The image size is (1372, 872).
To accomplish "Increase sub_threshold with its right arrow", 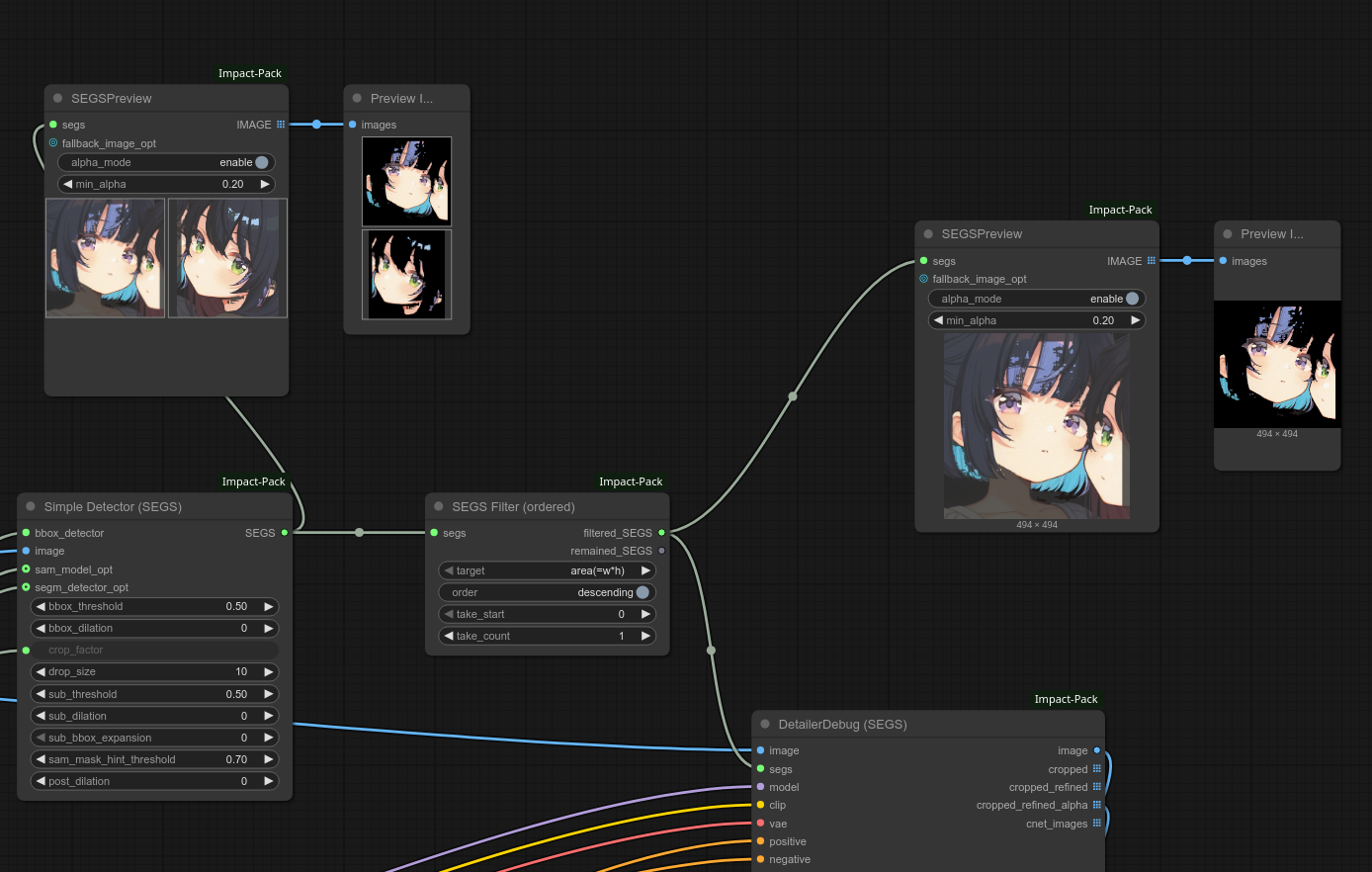I will tap(268, 694).
